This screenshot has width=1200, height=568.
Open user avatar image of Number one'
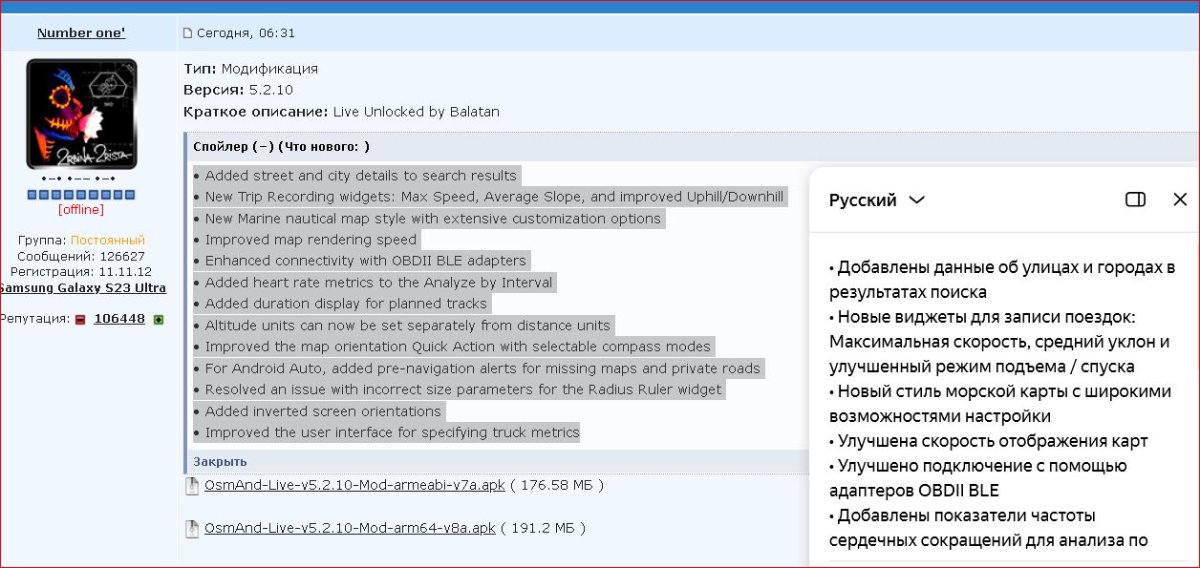click(x=82, y=113)
